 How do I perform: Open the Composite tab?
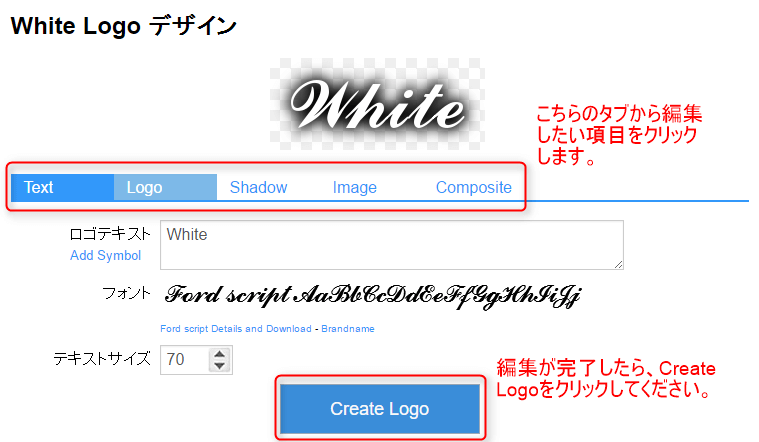coord(473,187)
